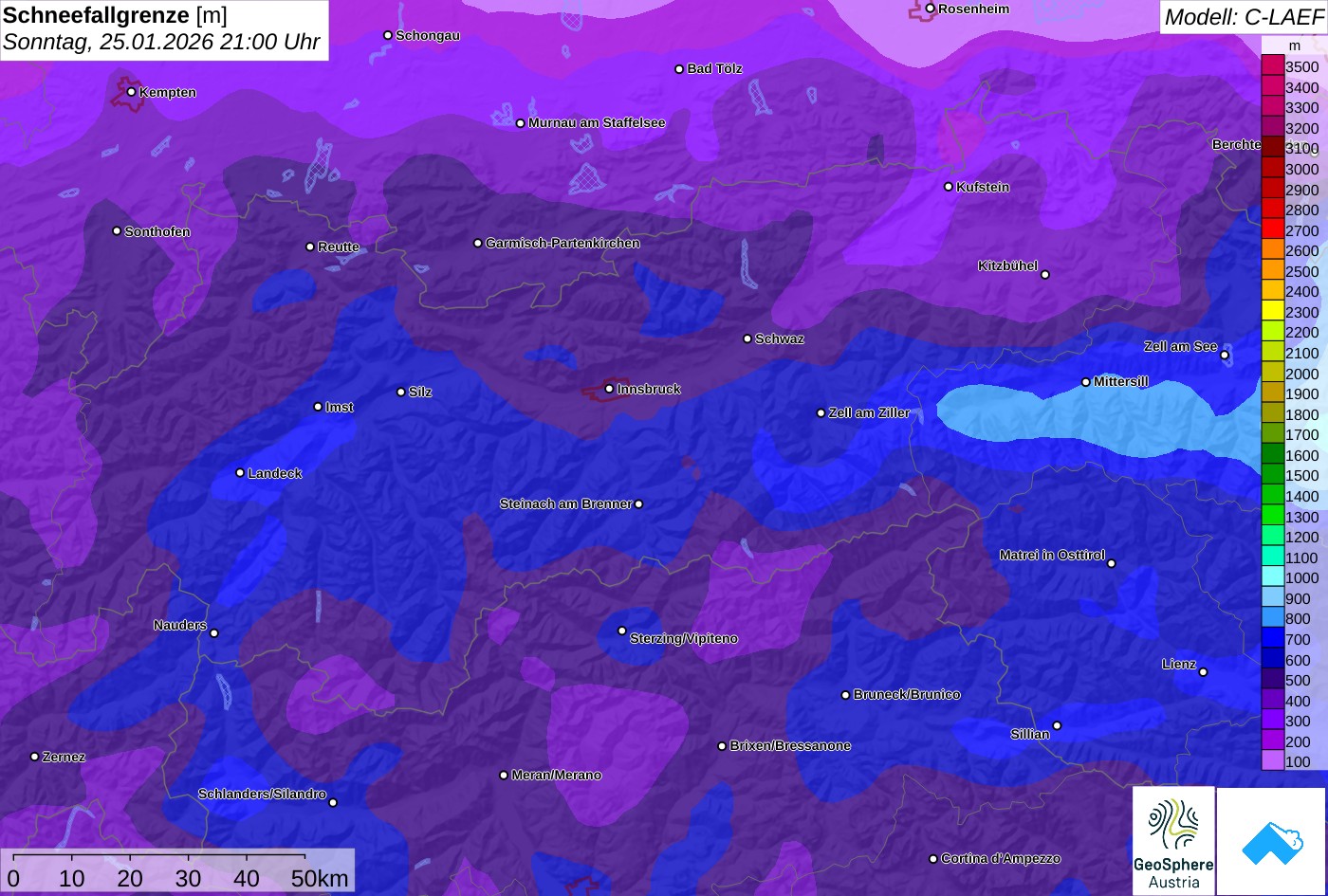Screen dimensions: 1328x896
Task: Click the "3500" legend value
Action: coord(1301,67)
